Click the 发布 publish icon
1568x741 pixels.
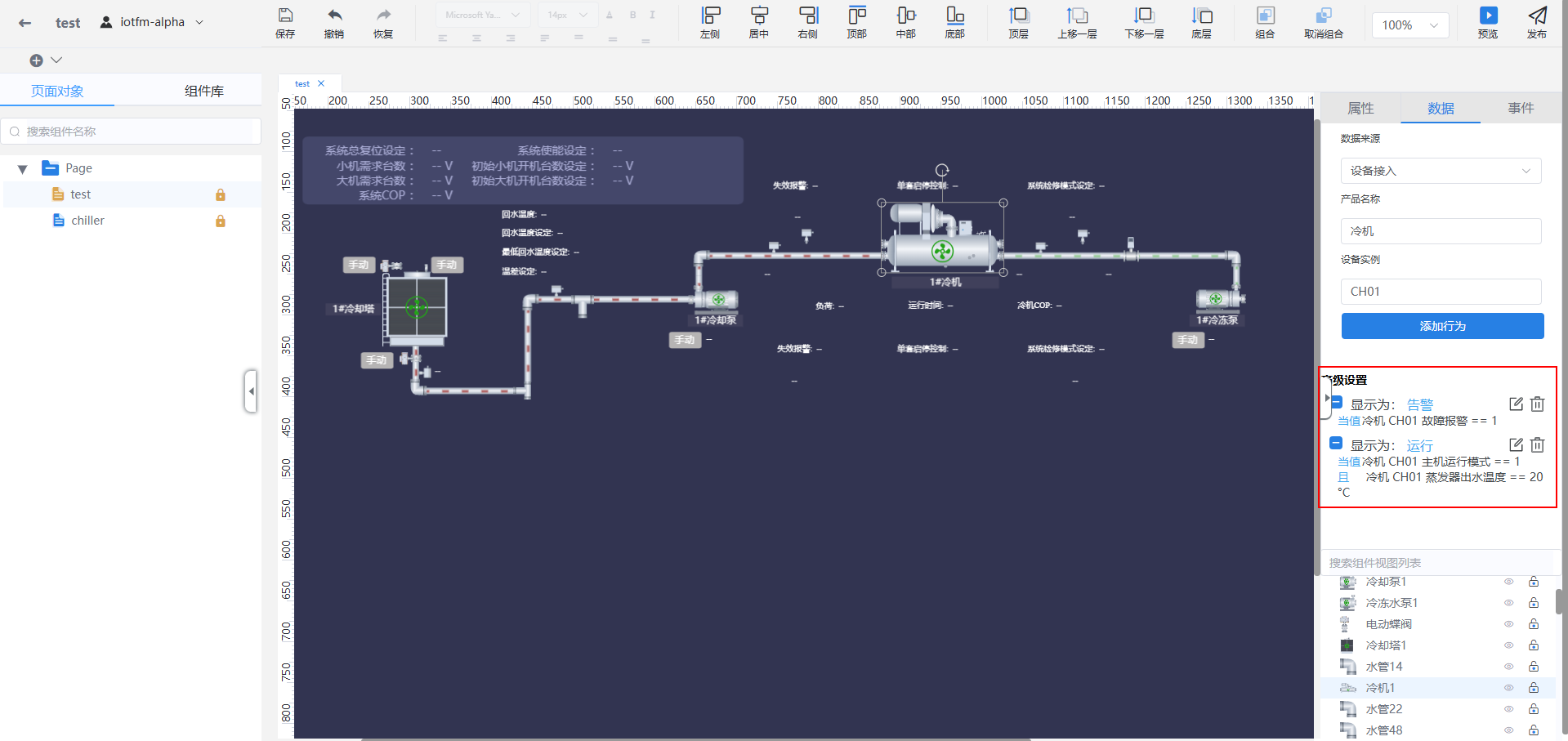(x=1538, y=16)
